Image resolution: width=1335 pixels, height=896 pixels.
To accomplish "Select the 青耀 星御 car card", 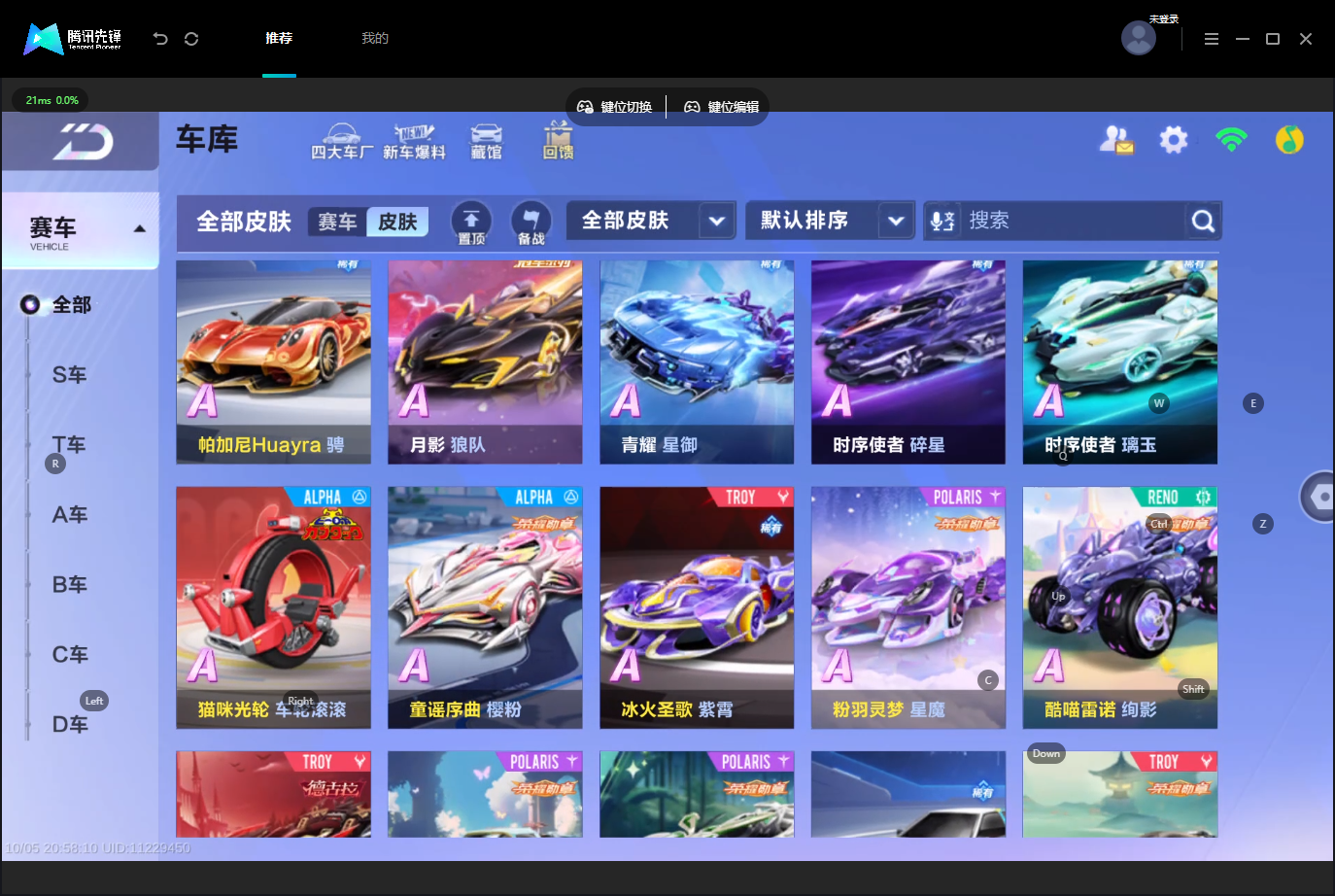I will [698, 362].
